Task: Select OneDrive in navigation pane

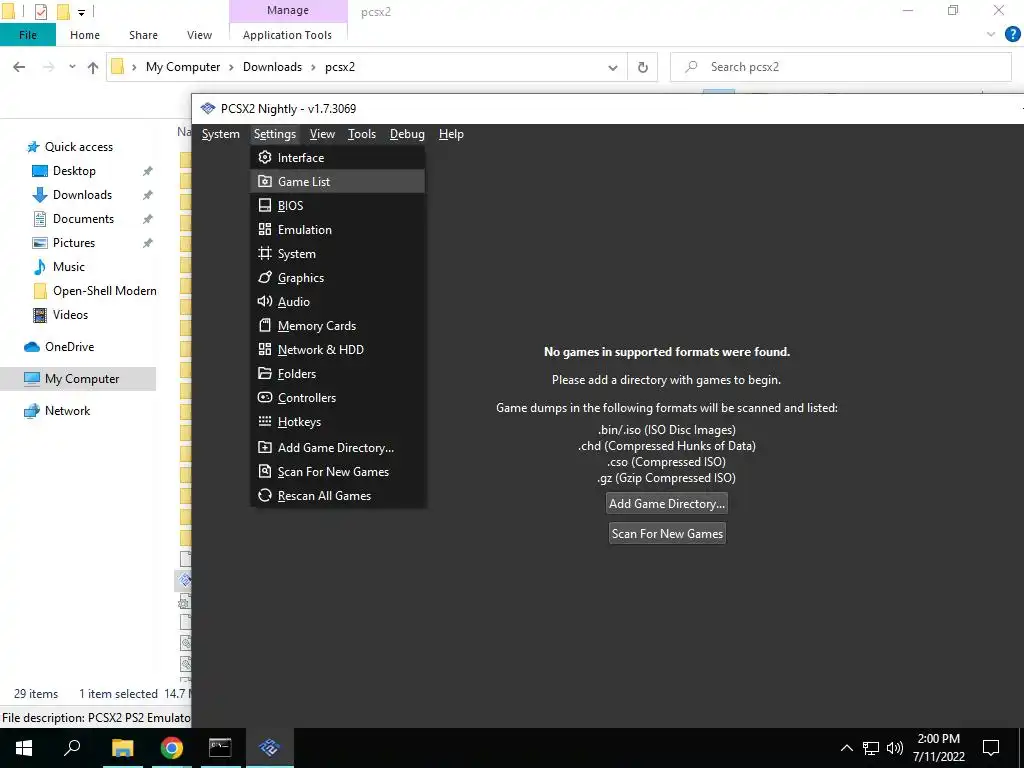Action: [69, 347]
